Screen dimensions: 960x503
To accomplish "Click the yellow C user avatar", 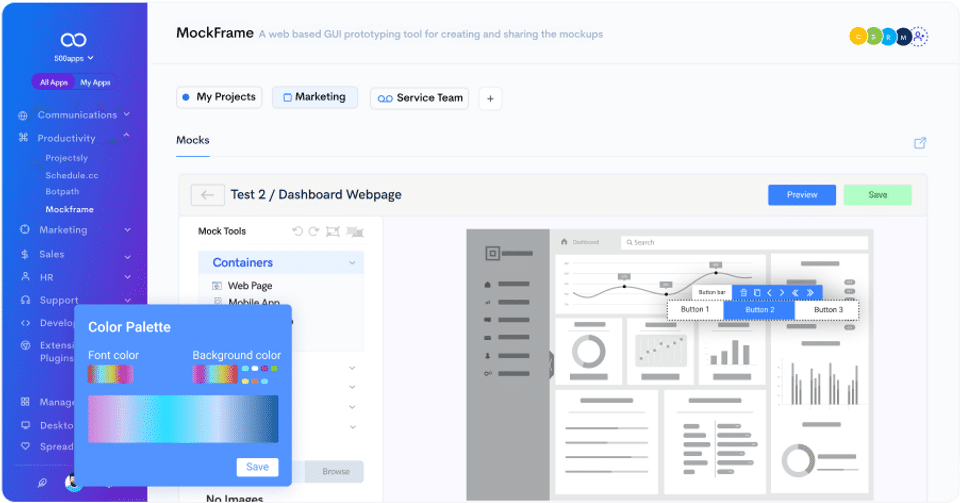I will click(x=858, y=37).
